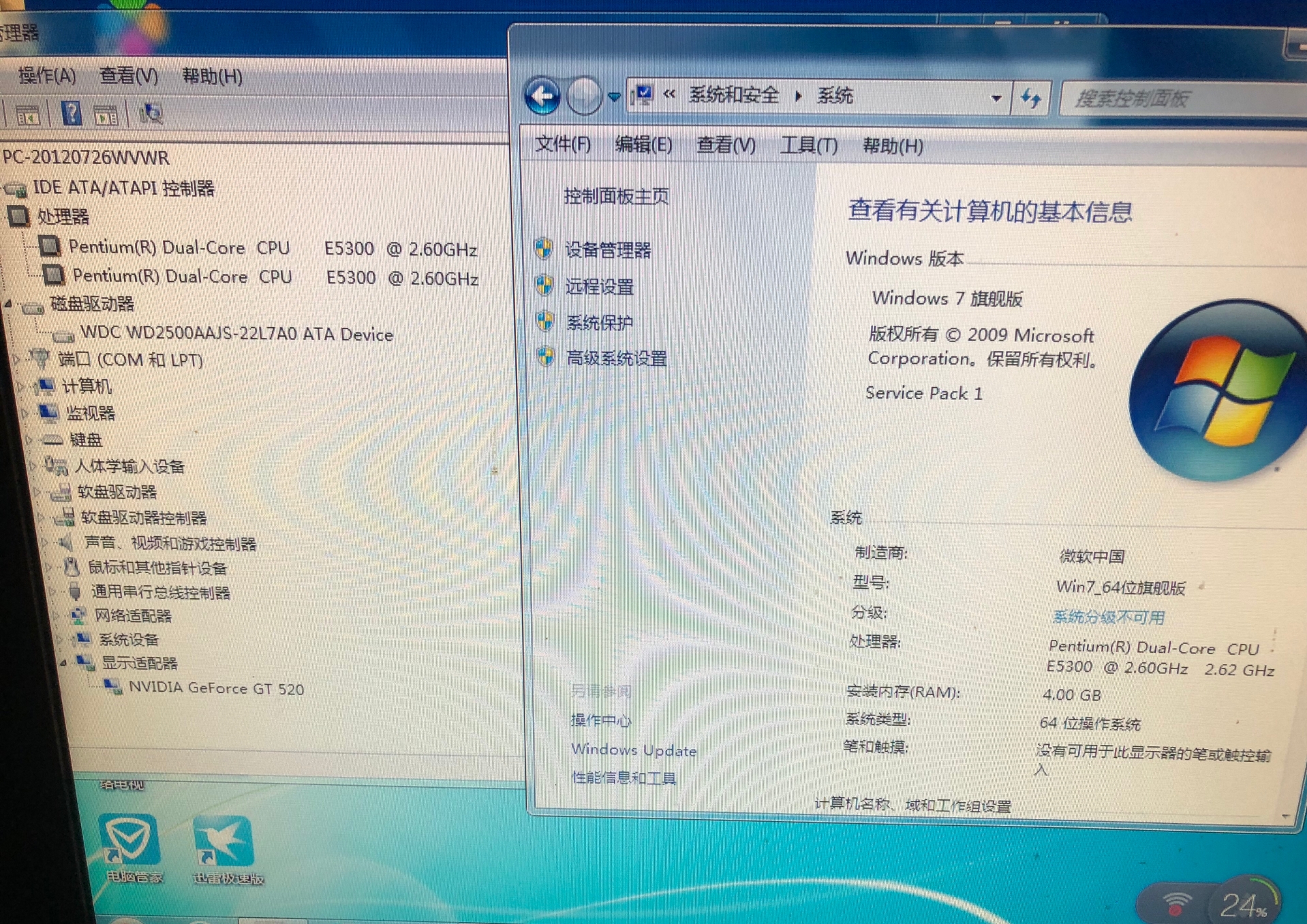Expand 端口 (COM 和 LPT) node

pos(16,358)
